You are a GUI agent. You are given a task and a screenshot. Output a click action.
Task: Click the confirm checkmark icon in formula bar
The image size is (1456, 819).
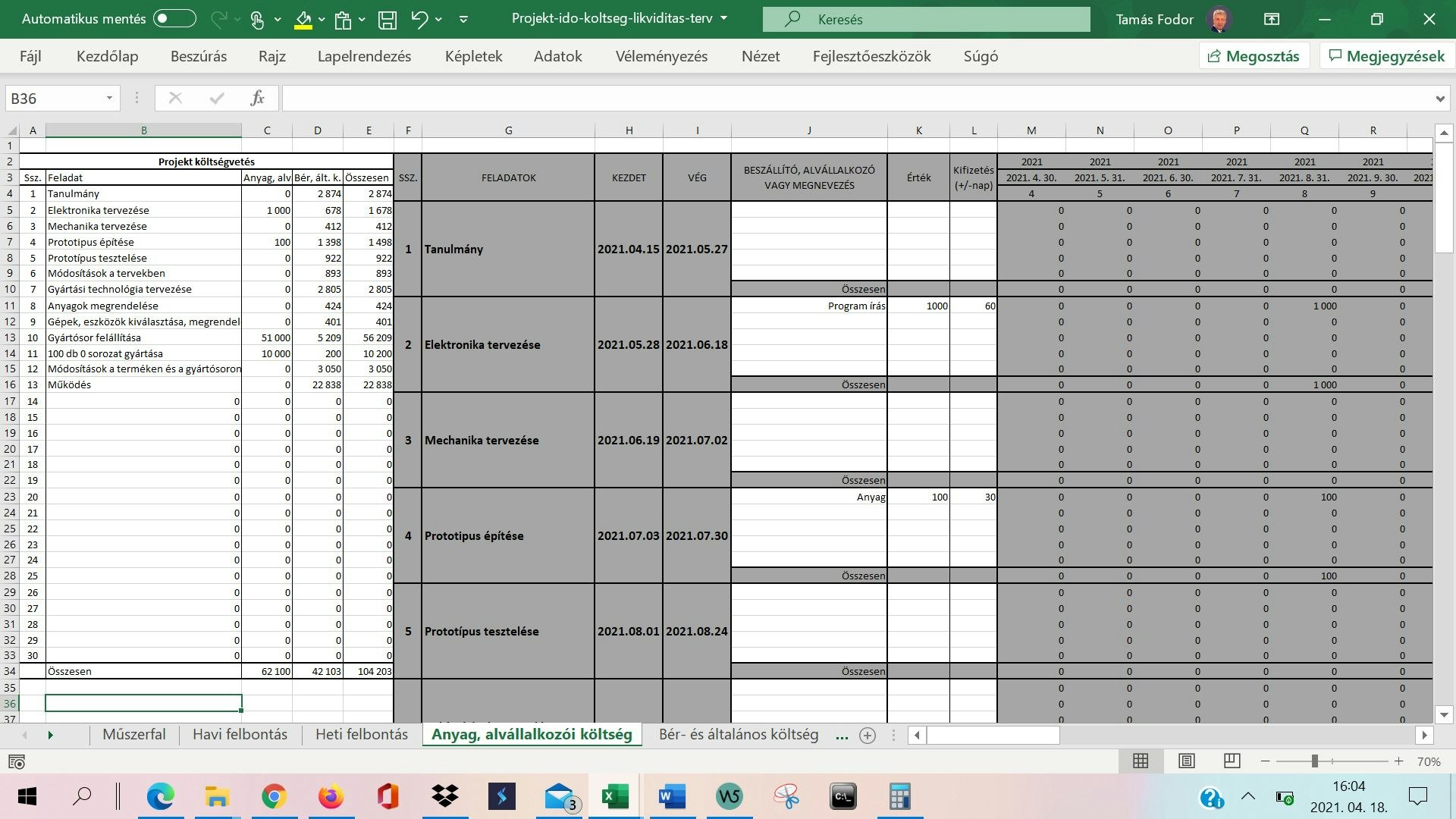tap(217, 98)
